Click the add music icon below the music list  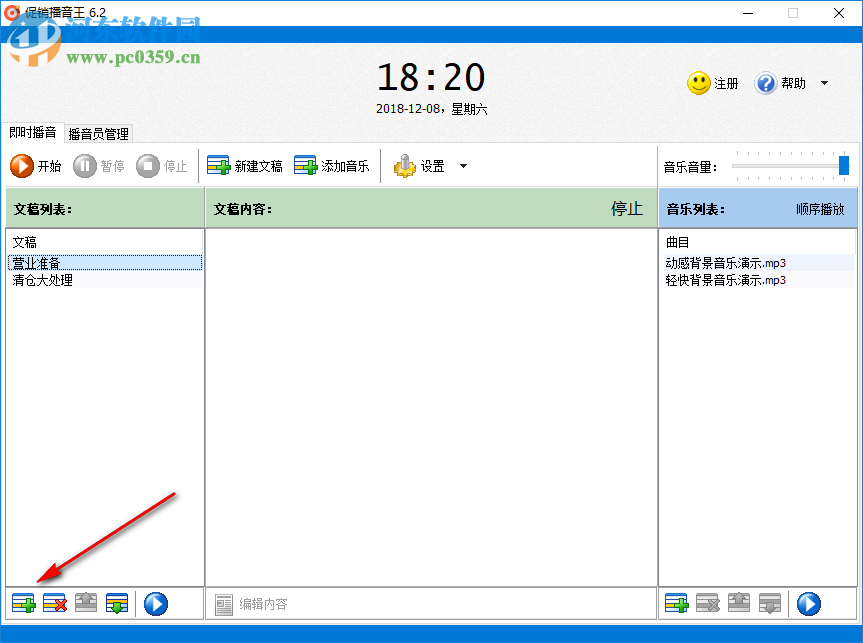tap(676, 603)
